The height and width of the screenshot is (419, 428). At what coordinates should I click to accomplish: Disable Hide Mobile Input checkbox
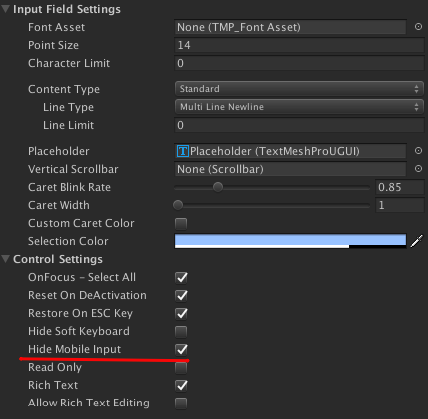181,349
